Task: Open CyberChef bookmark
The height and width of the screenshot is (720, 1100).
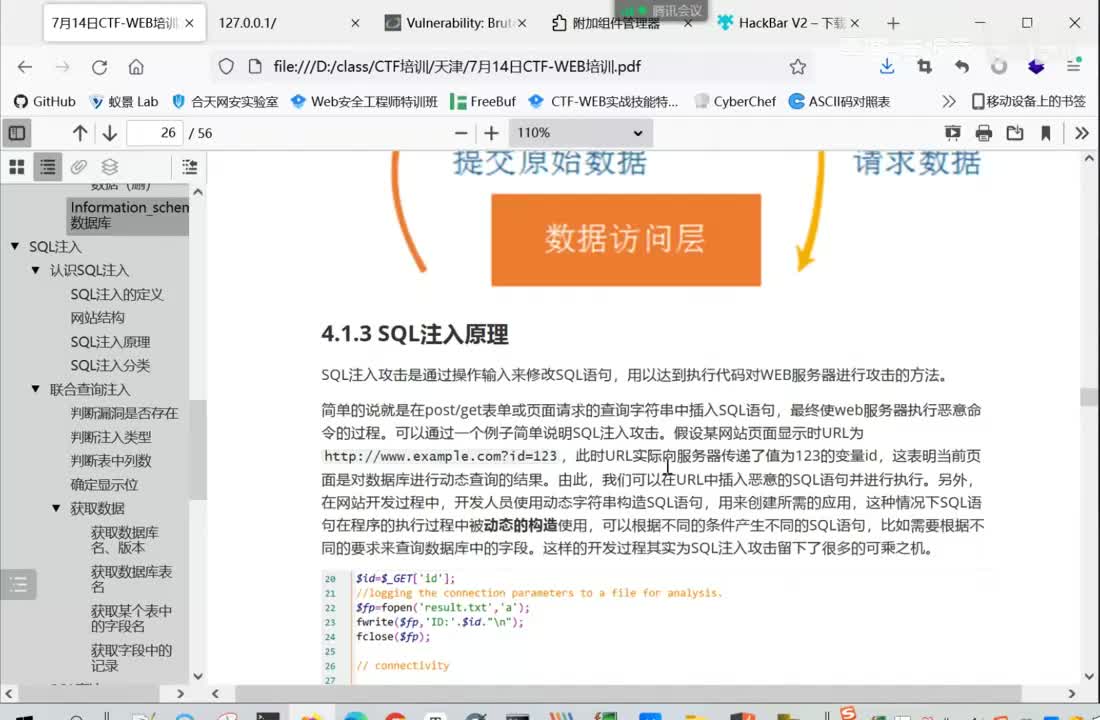Action: pos(735,102)
